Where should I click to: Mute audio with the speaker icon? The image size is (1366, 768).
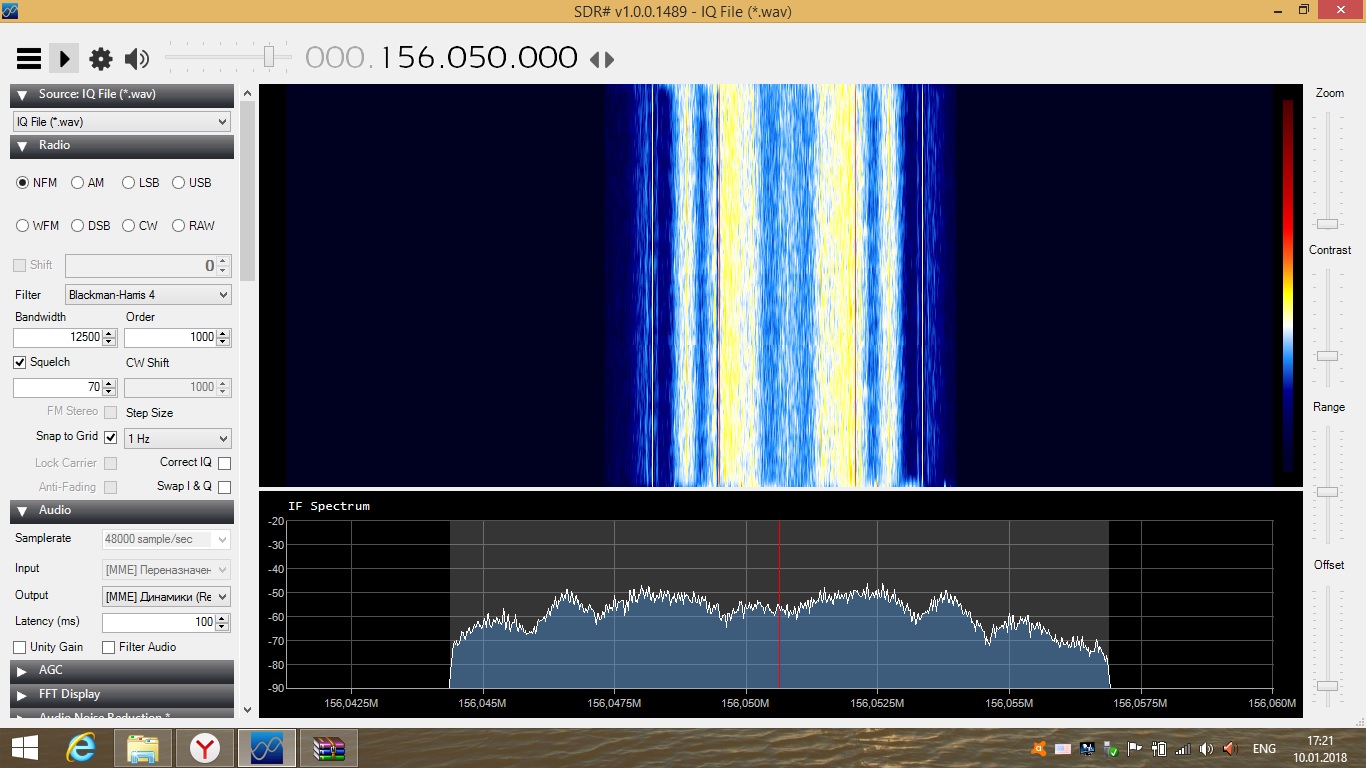(x=137, y=59)
